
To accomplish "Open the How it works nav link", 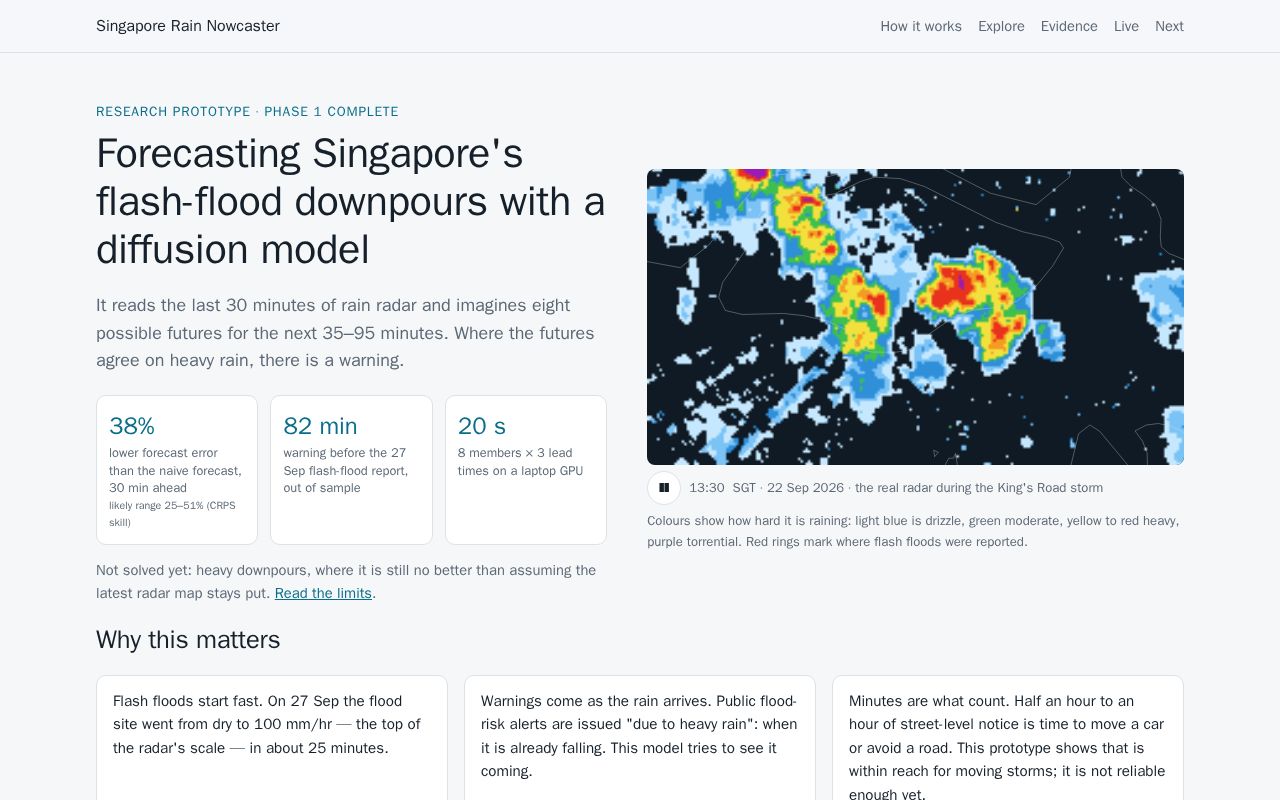I will coord(921,26).
